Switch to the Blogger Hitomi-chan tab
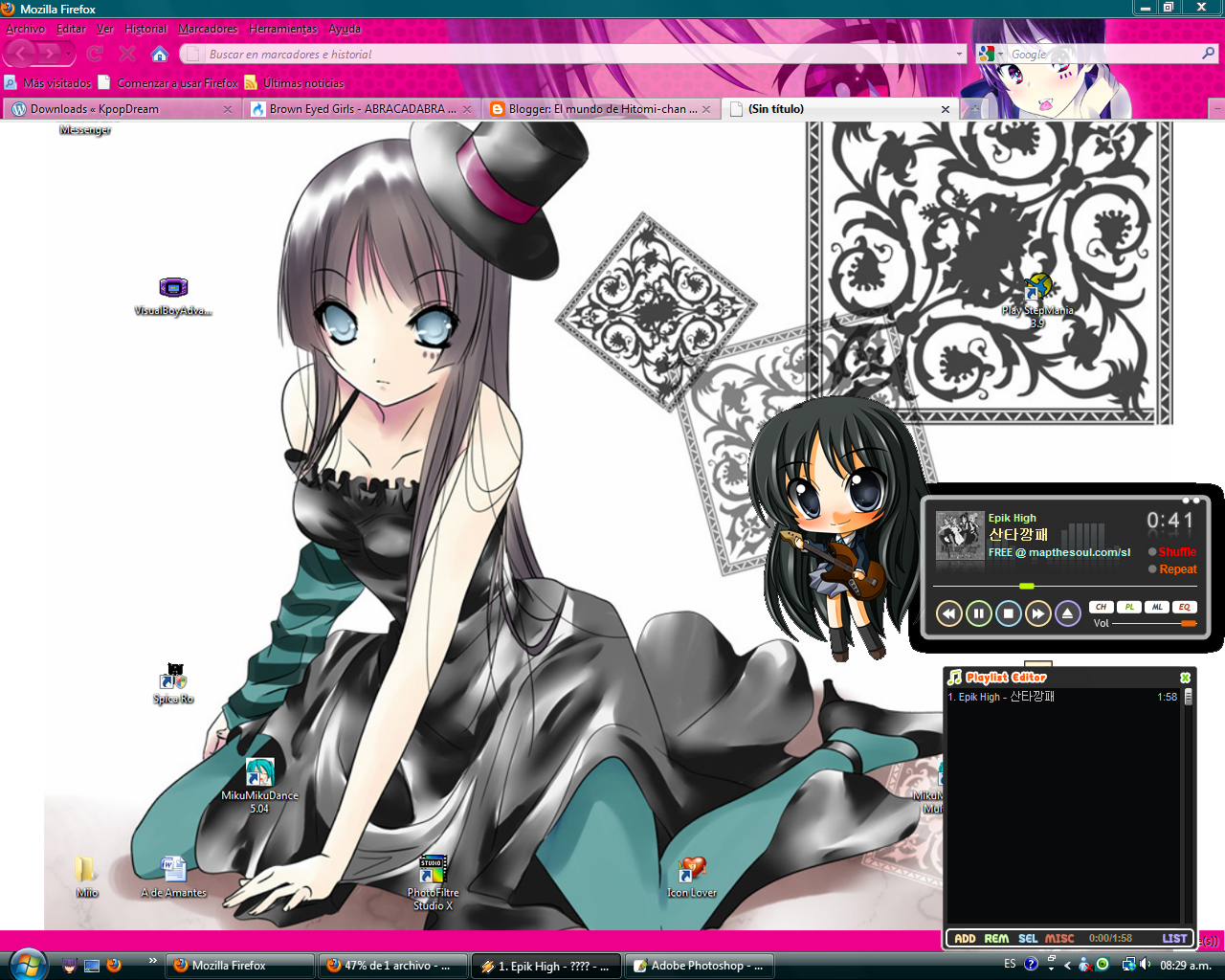The image size is (1225, 980). point(601,109)
